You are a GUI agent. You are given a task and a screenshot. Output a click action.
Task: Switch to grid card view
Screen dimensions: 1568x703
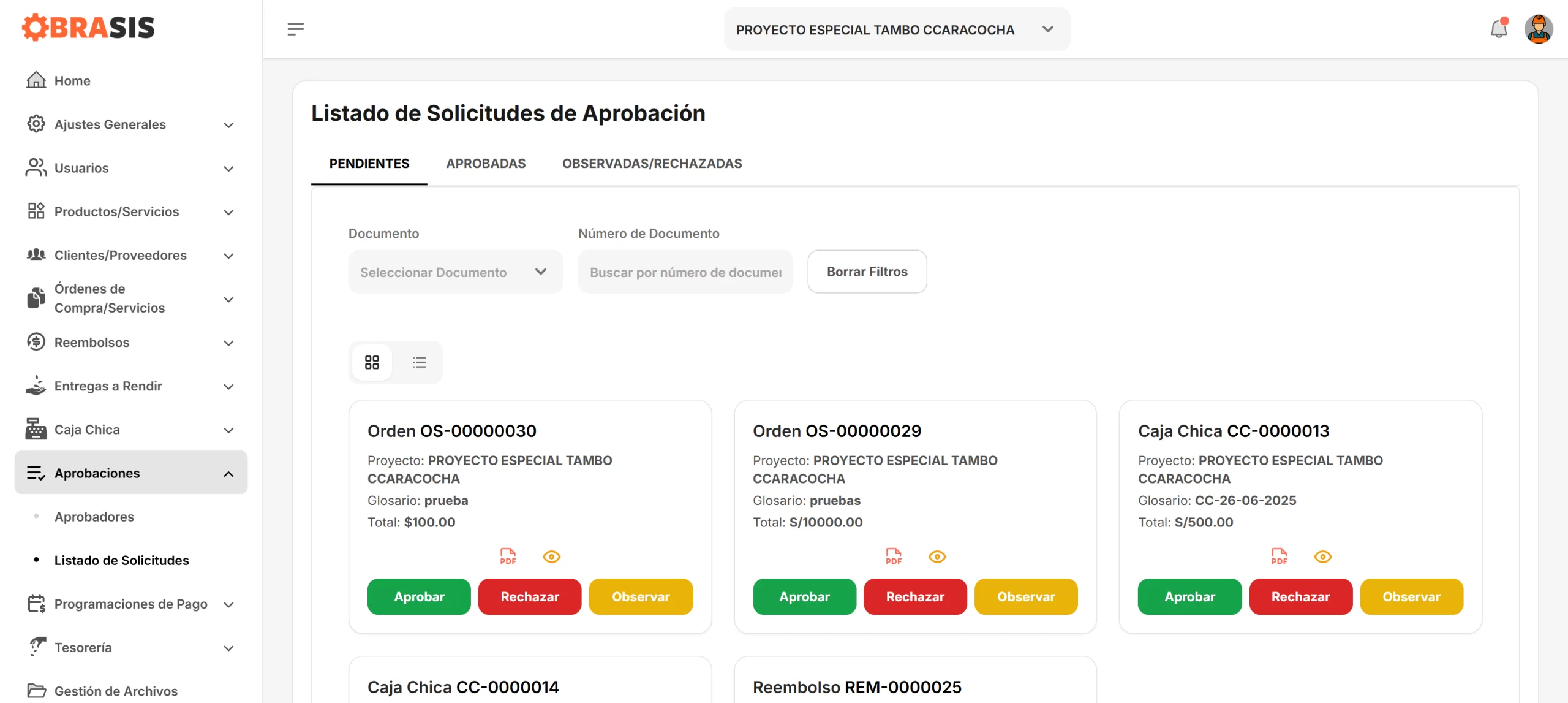(x=372, y=362)
